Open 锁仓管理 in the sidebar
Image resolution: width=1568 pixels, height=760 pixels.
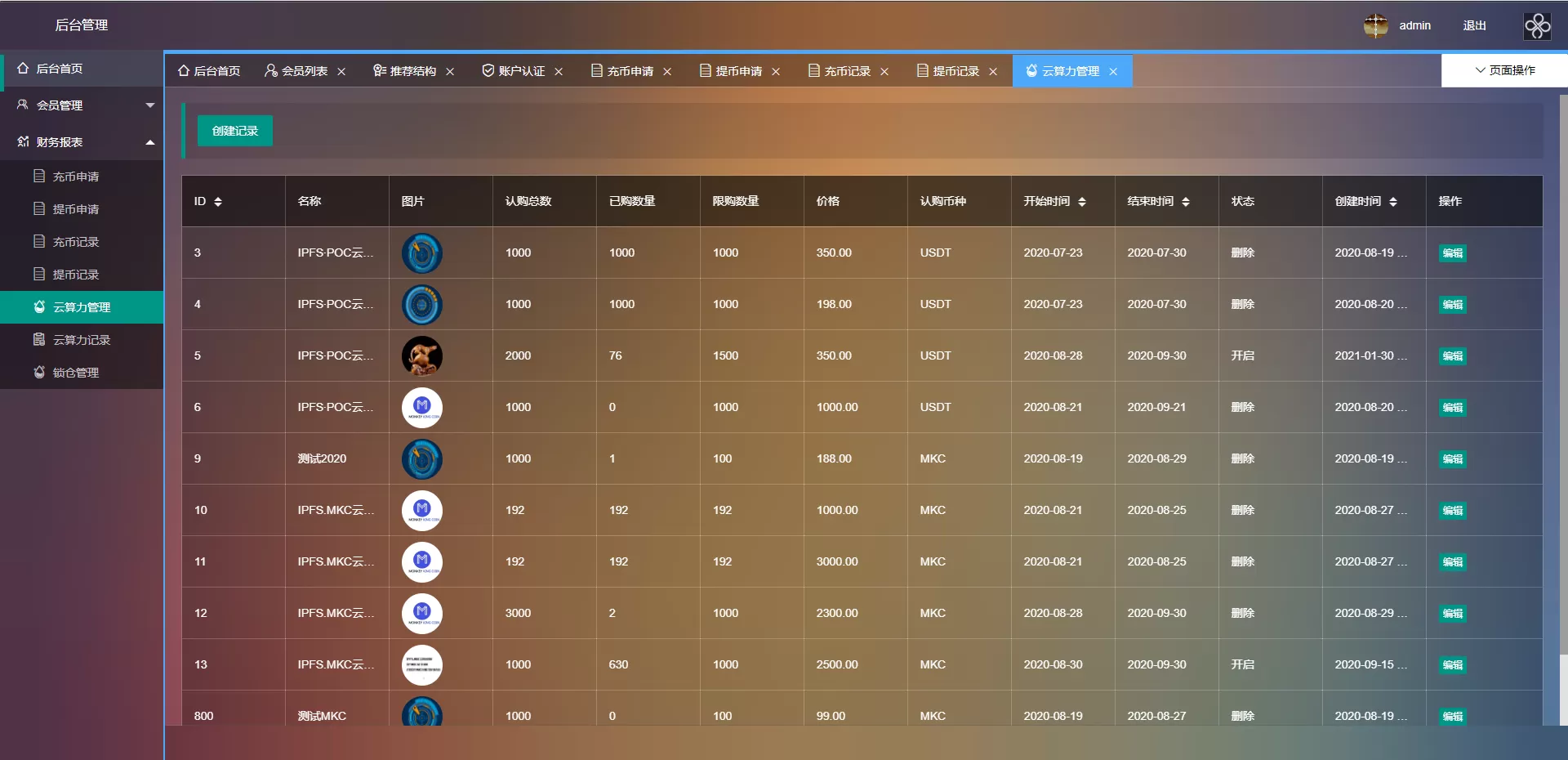[x=76, y=373]
